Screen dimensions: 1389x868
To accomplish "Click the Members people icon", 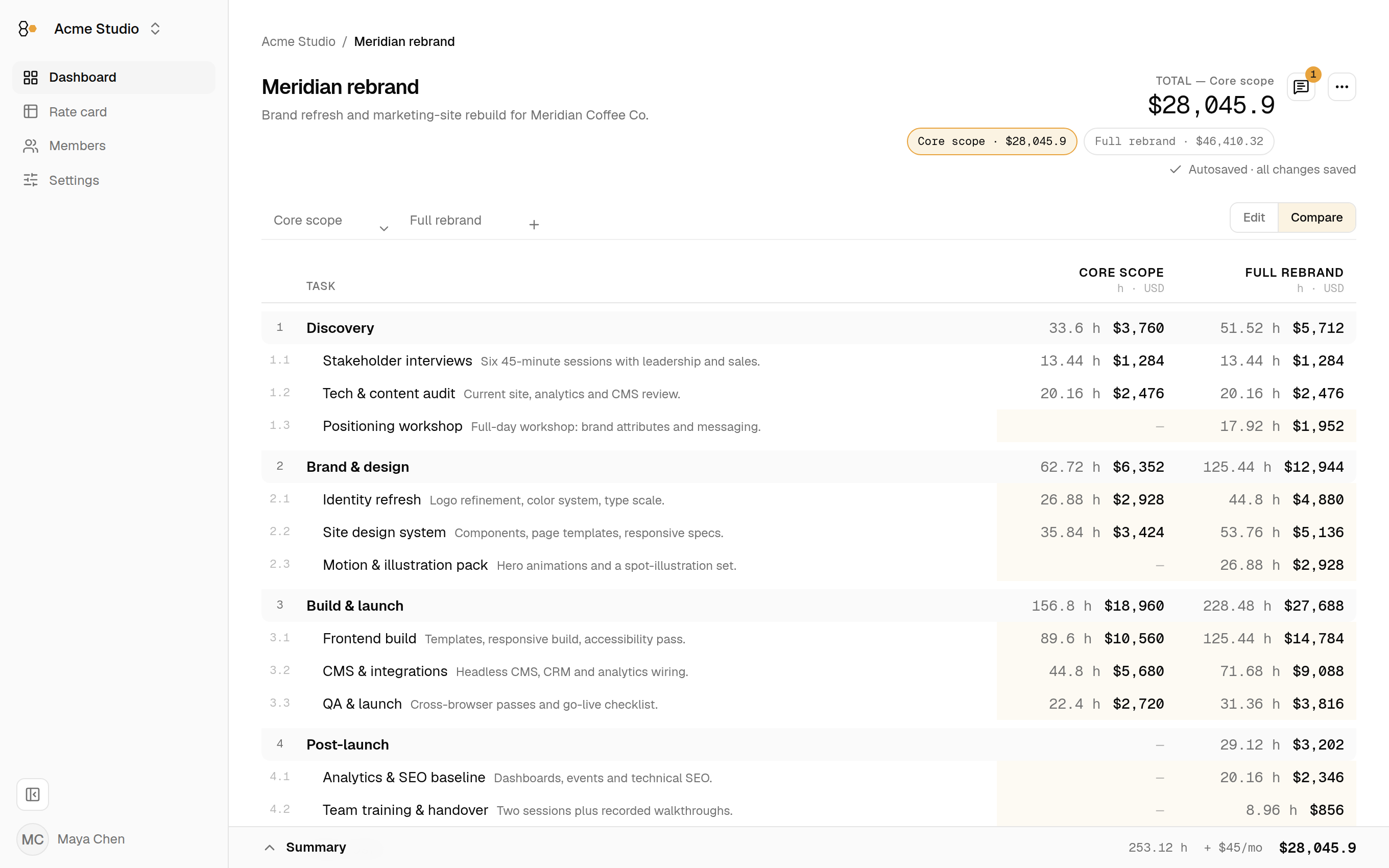I will pyautogui.click(x=31, y=146).
